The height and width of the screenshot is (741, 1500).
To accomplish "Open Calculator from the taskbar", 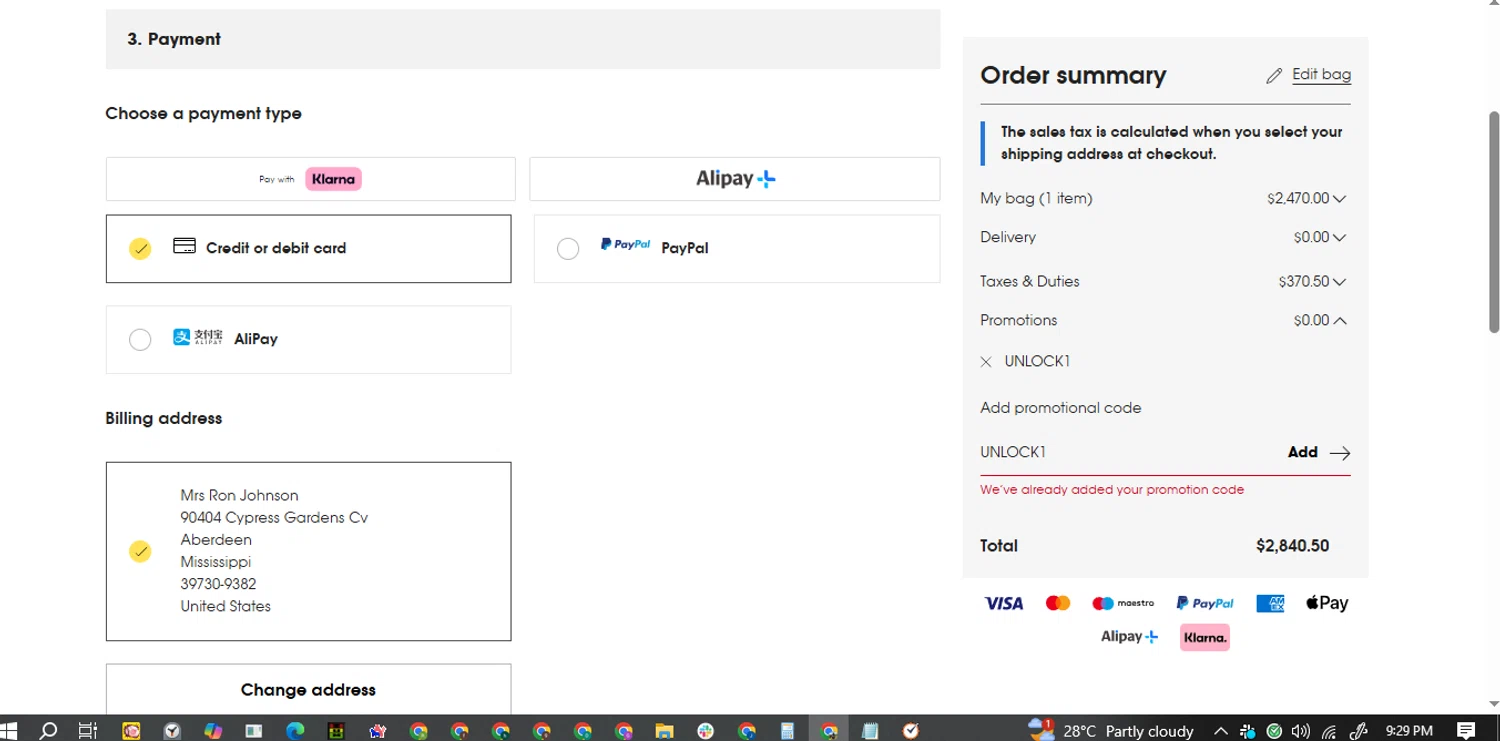I will (x=788, y=731).
